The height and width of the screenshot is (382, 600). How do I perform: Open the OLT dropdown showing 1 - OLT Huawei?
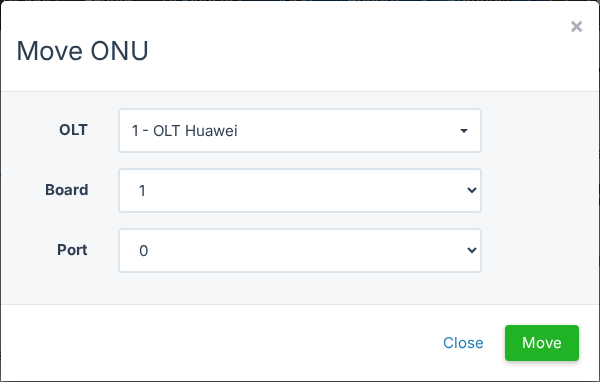(300, 131)
